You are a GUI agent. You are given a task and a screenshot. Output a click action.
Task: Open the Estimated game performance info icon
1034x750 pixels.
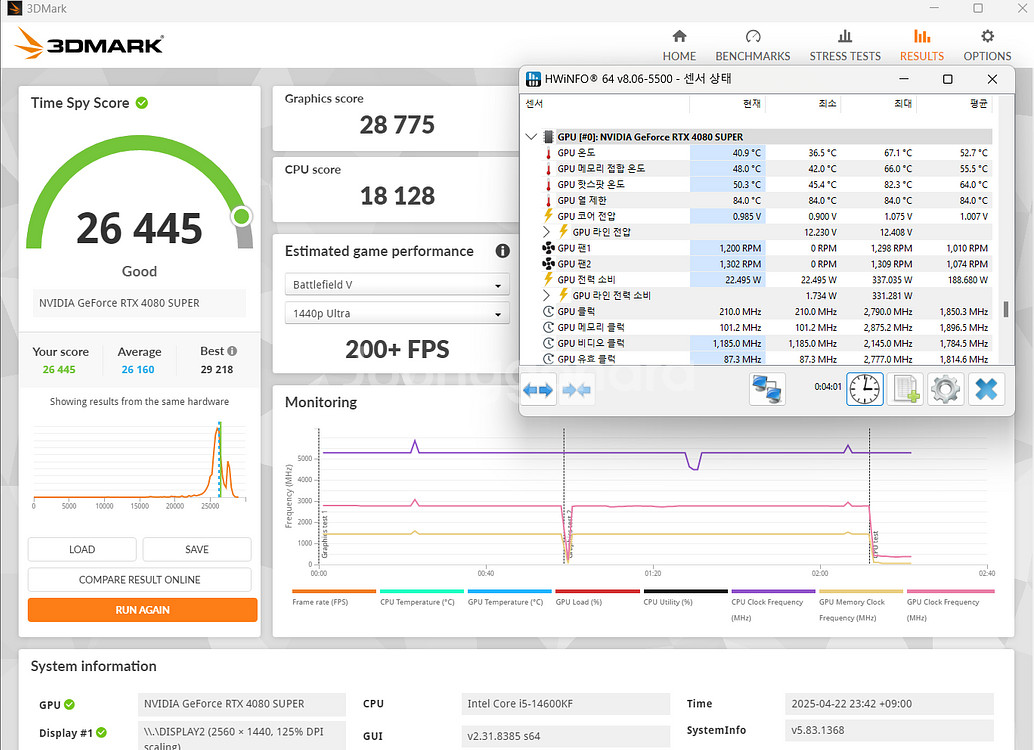(x=502, y=251)
